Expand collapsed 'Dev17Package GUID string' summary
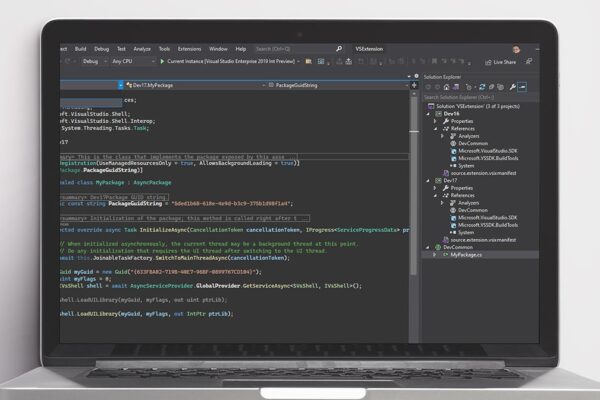 [114, 197]
